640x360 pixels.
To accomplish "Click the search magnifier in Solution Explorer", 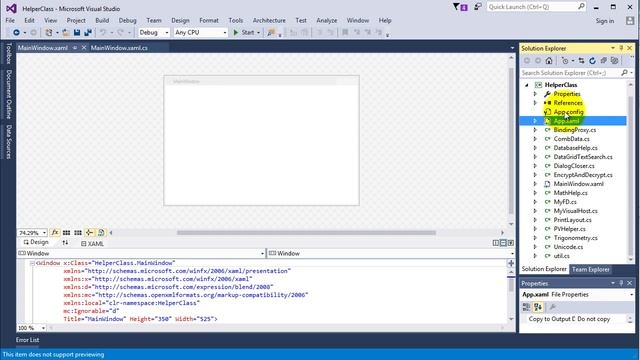I will [x=624, y=73].
